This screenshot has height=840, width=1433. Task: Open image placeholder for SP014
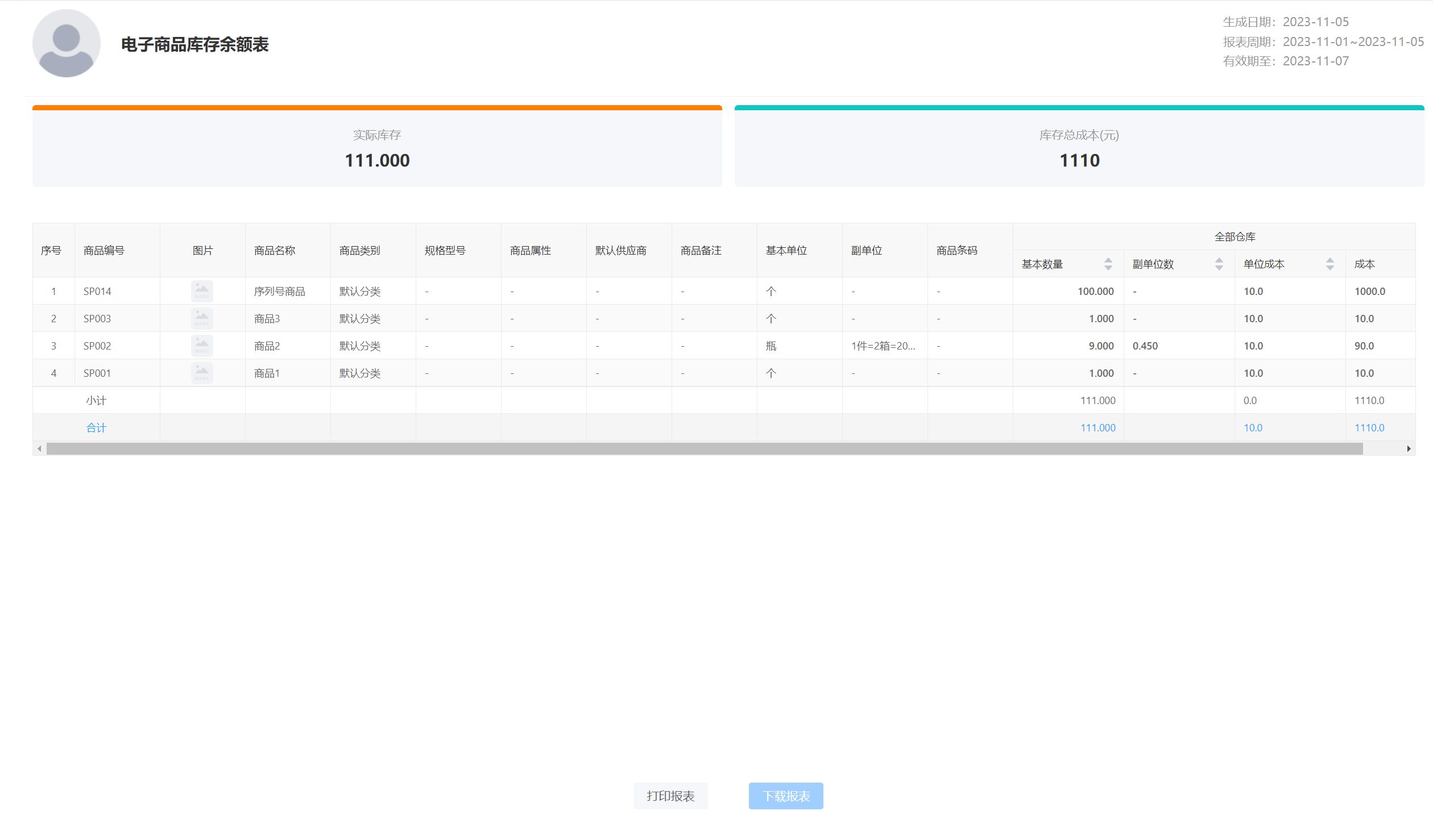pos(202,291)
